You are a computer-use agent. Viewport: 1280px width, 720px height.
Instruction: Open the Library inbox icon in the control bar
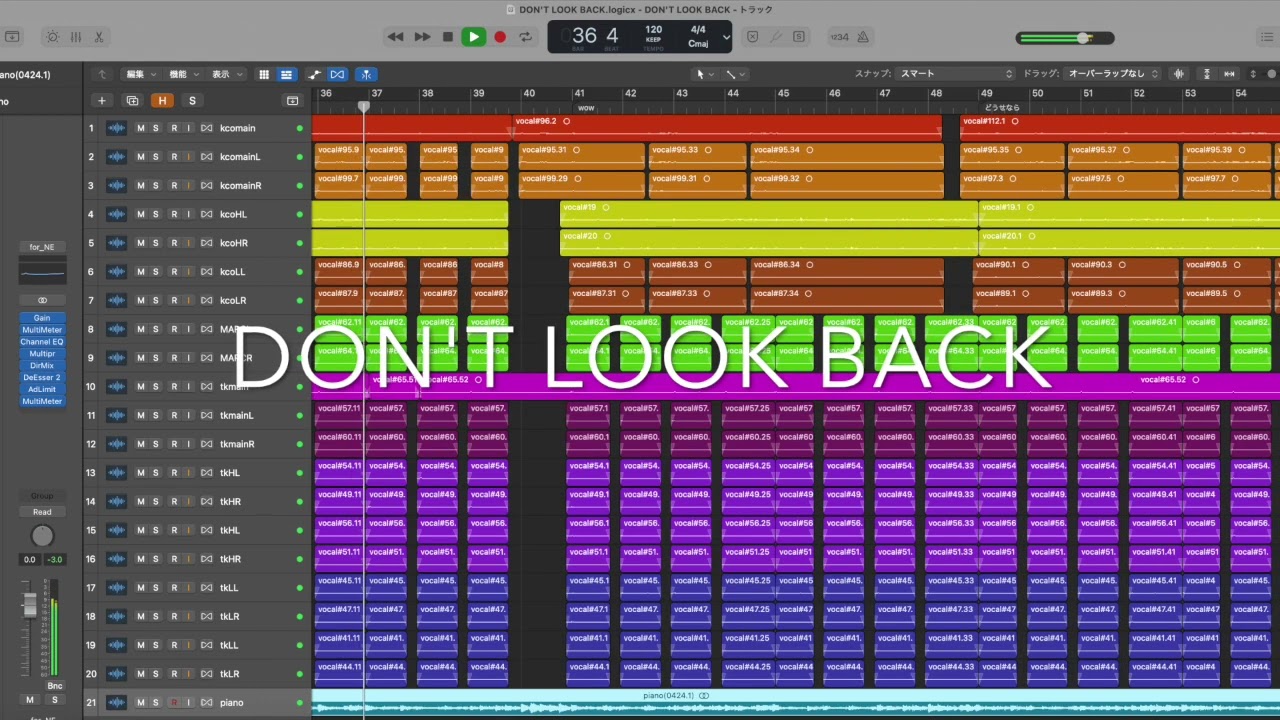12,37
